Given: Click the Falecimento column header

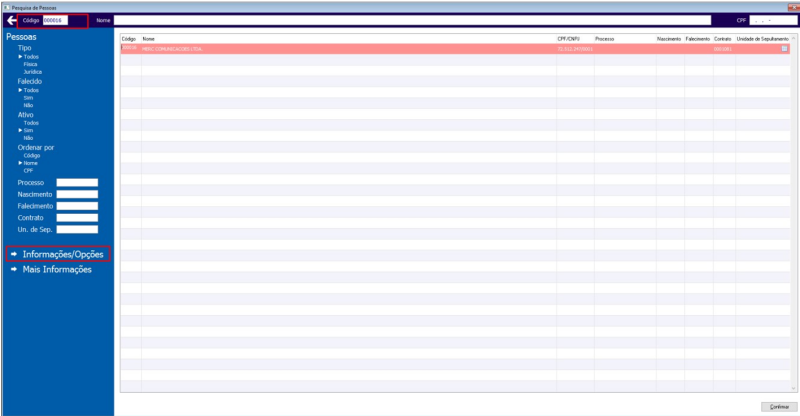Looking at the screenshot, I should (x=698, y=39).
